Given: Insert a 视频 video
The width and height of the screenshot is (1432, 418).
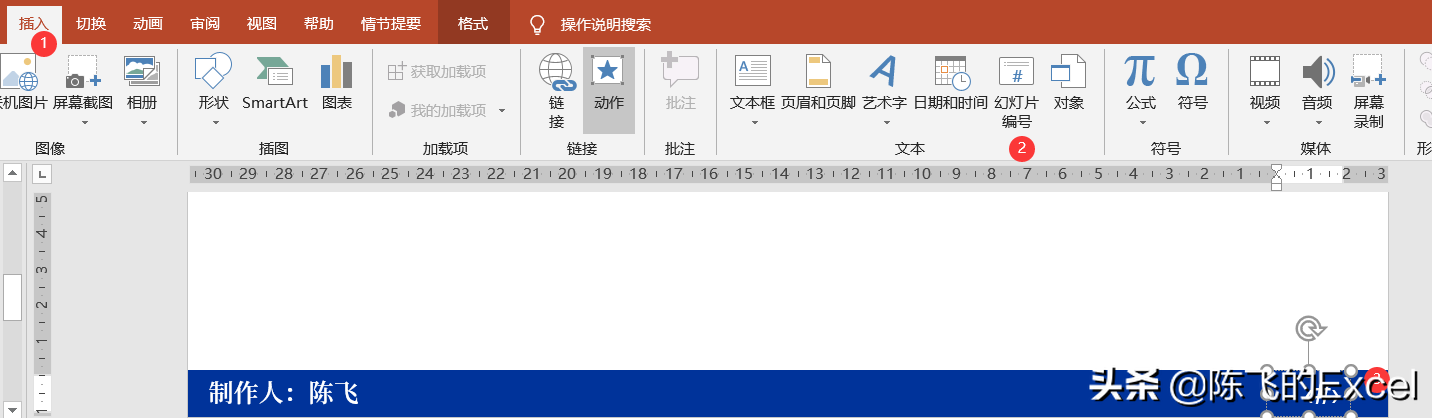Looking at the screenshot, I should [x=1265, y=82].
